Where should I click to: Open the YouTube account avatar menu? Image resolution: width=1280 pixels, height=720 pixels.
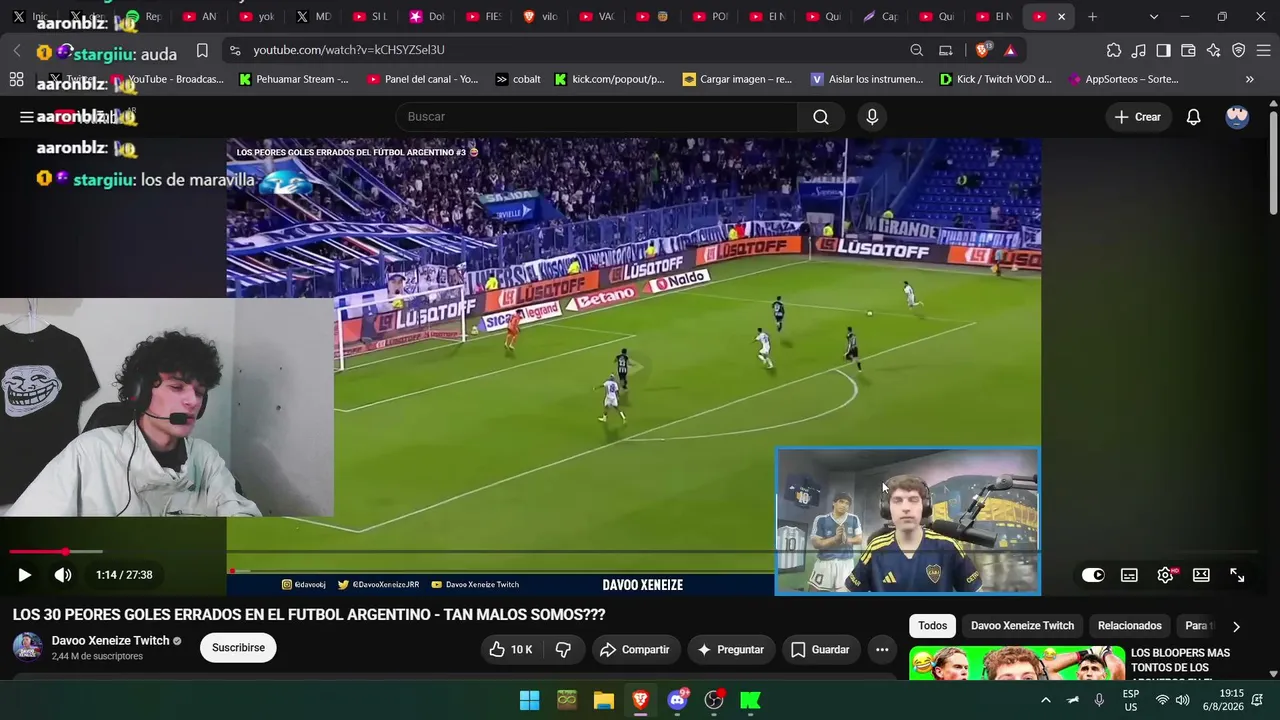1237,117
